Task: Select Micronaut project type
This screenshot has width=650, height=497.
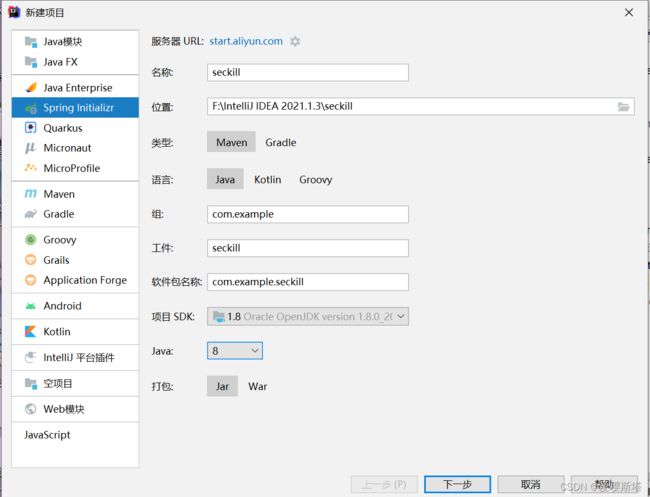Action: tap(75, 148)
